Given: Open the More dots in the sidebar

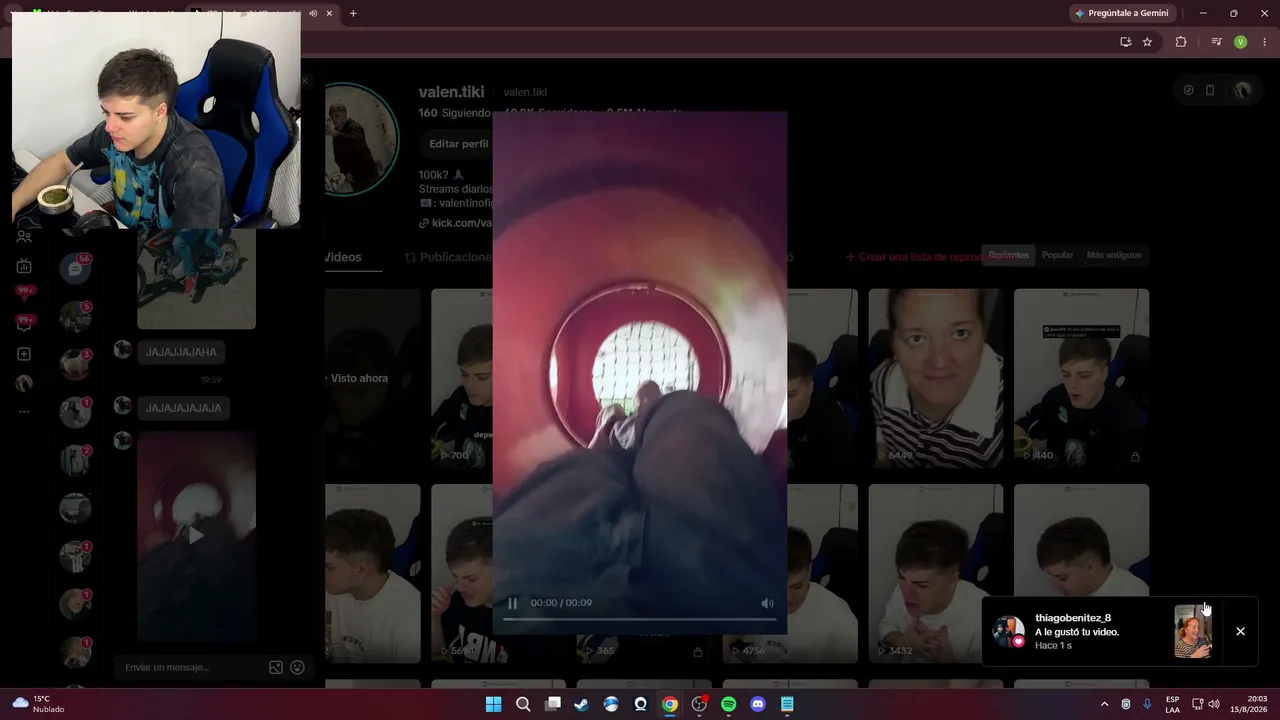Looking at the screenshot, I should coord(24,412).
